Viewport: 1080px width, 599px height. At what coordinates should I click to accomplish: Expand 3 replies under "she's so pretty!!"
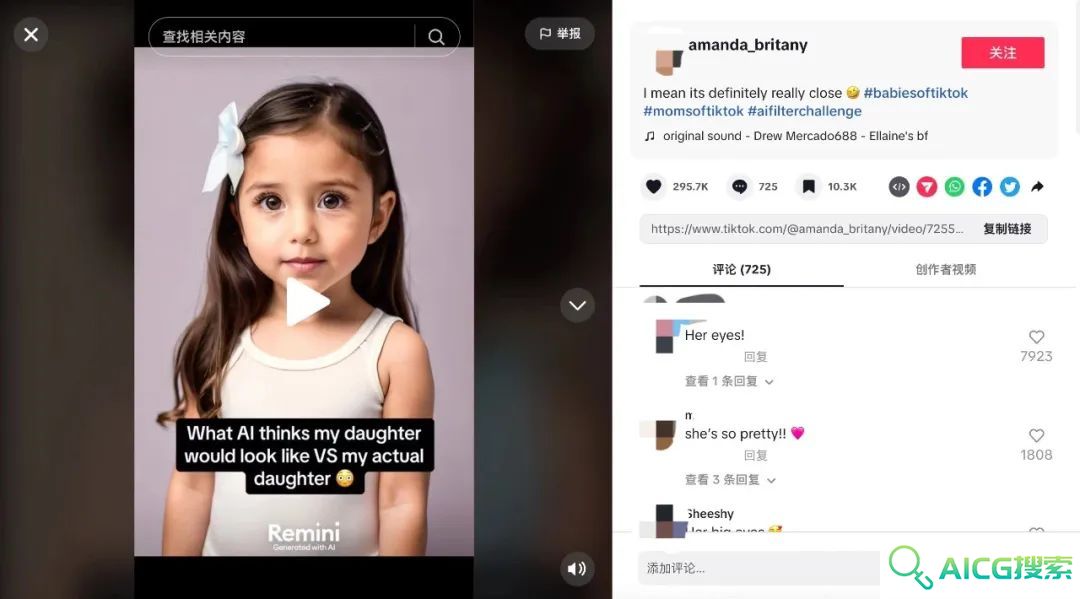730,480
